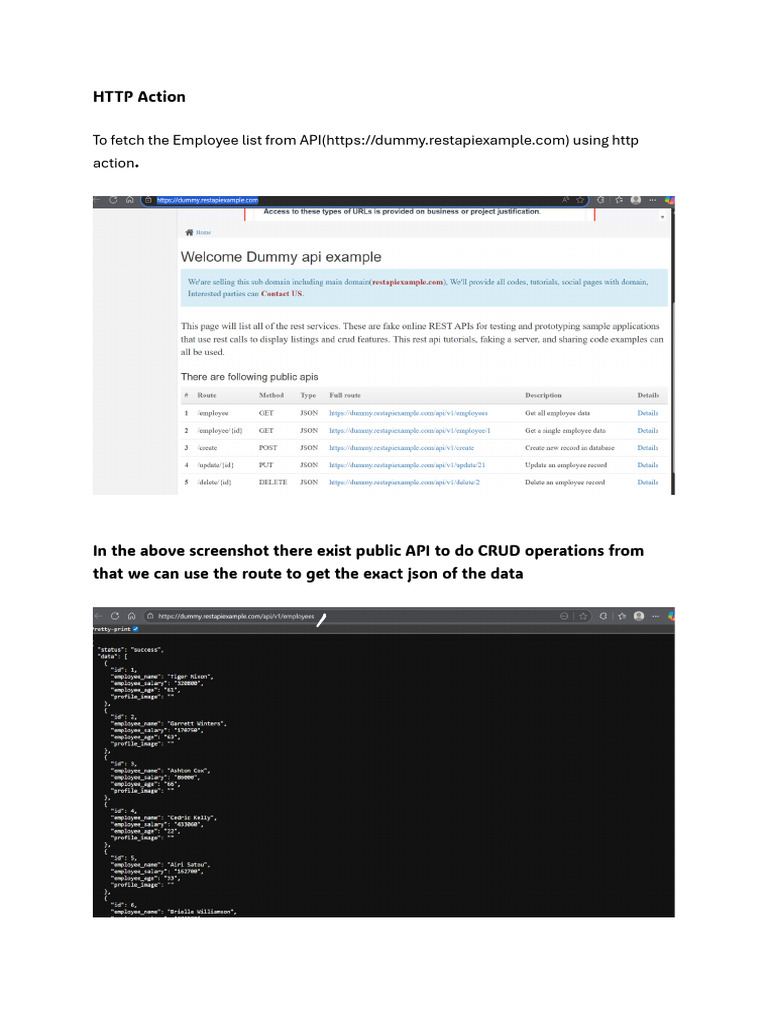
Task: Open the three-dot menu of the first browser
Action: (x=652, y=200)
